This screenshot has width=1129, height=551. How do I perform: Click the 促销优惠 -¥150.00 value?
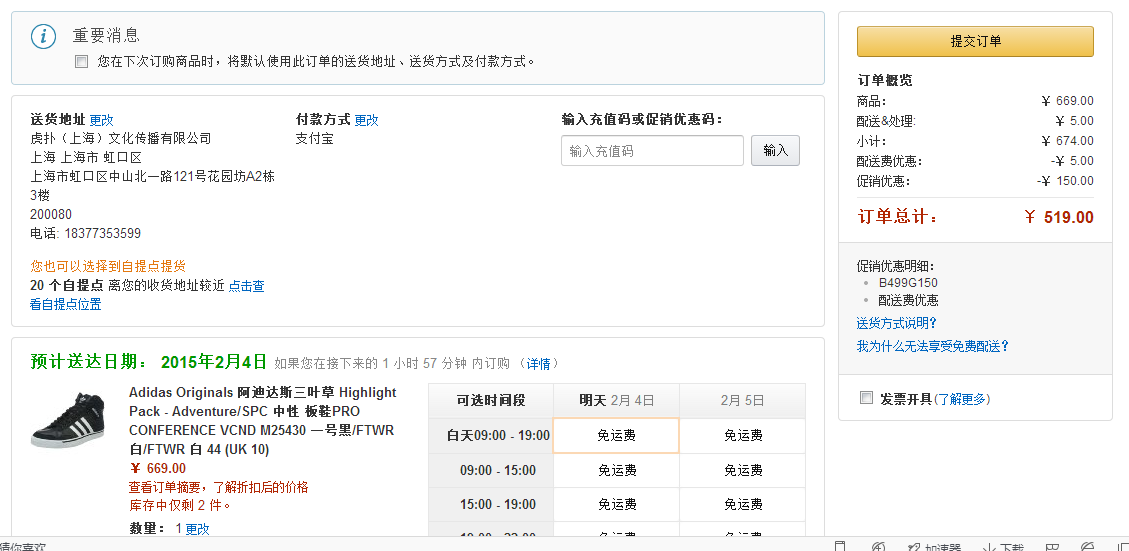click(x=1065, y=181)
